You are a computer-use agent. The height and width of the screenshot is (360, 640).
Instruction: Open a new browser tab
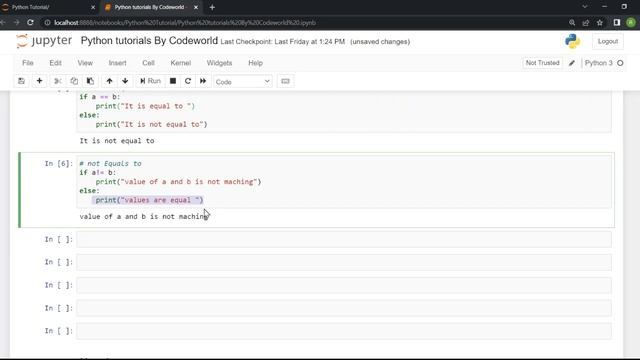tap(212, 7)
